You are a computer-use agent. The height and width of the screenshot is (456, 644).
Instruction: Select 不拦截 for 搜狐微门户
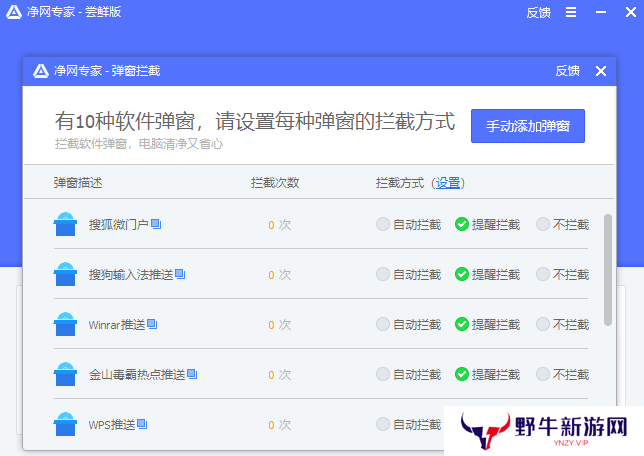[563, 224]
